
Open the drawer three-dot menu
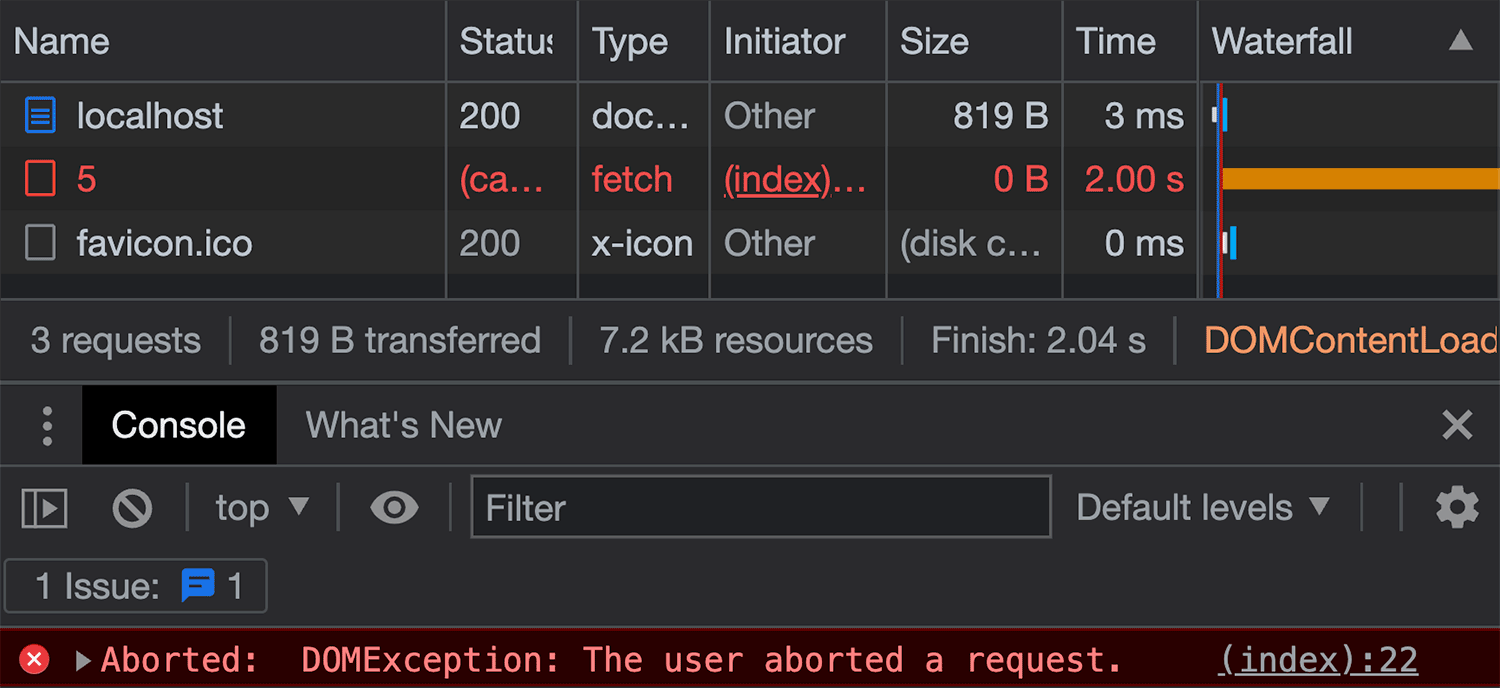[x=47, y=425]
